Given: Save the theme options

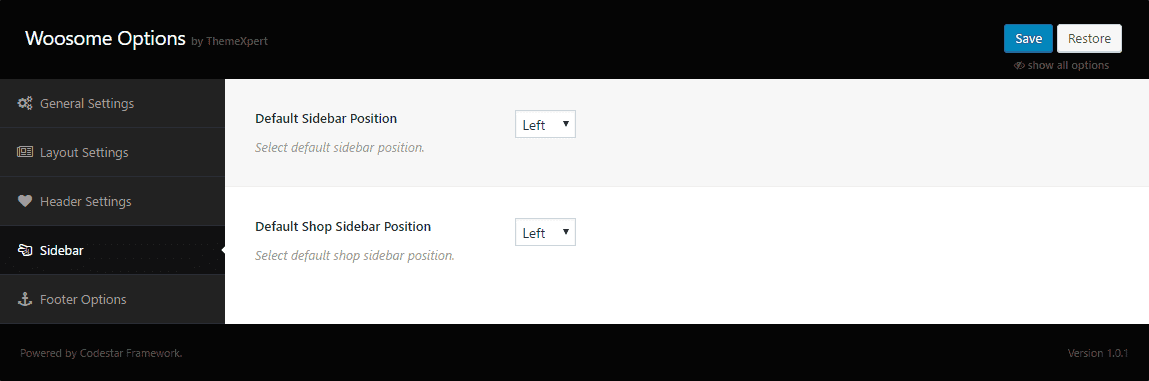Looking at the screenshot, I should 1028,39.
